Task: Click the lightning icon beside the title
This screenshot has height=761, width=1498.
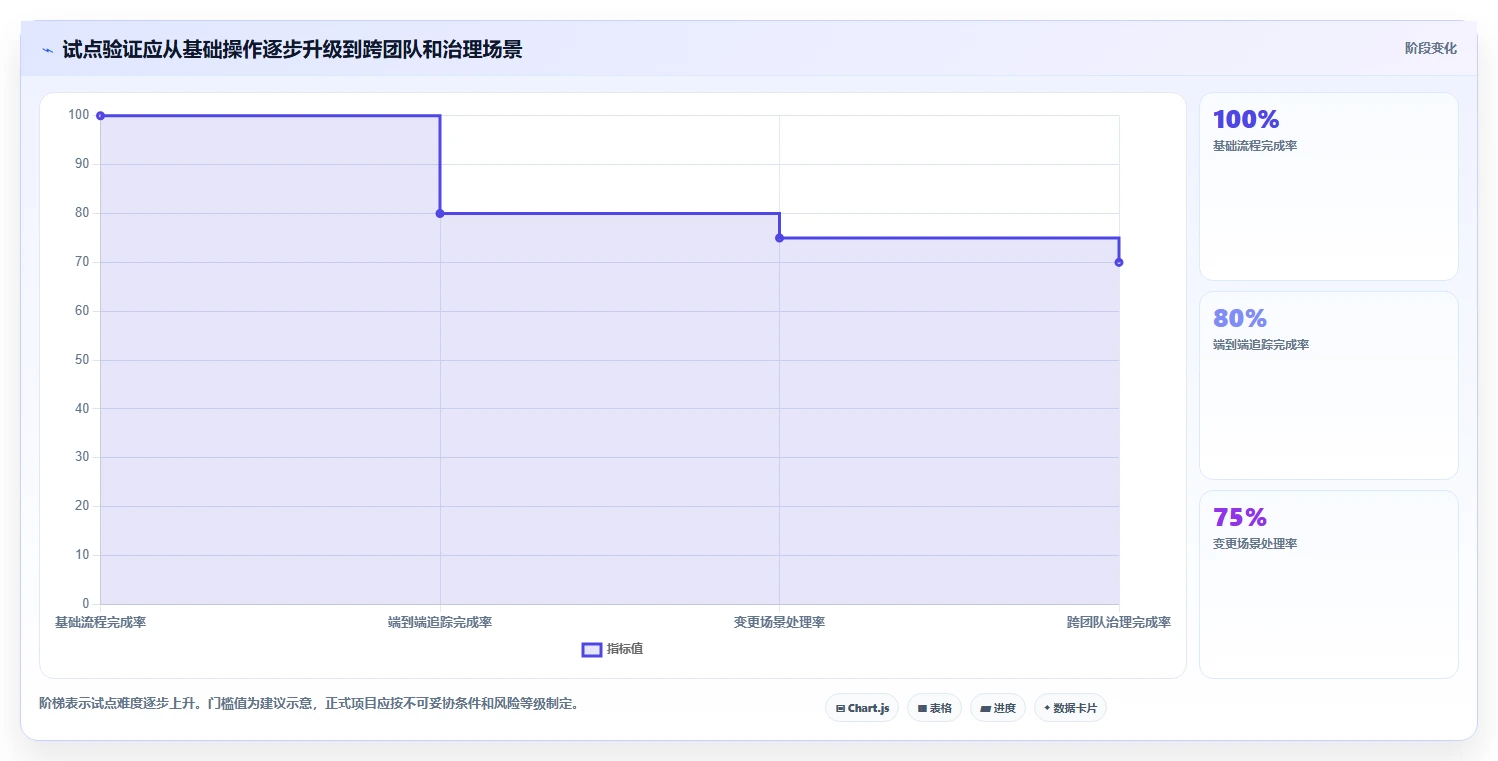Action: (48, 50)
